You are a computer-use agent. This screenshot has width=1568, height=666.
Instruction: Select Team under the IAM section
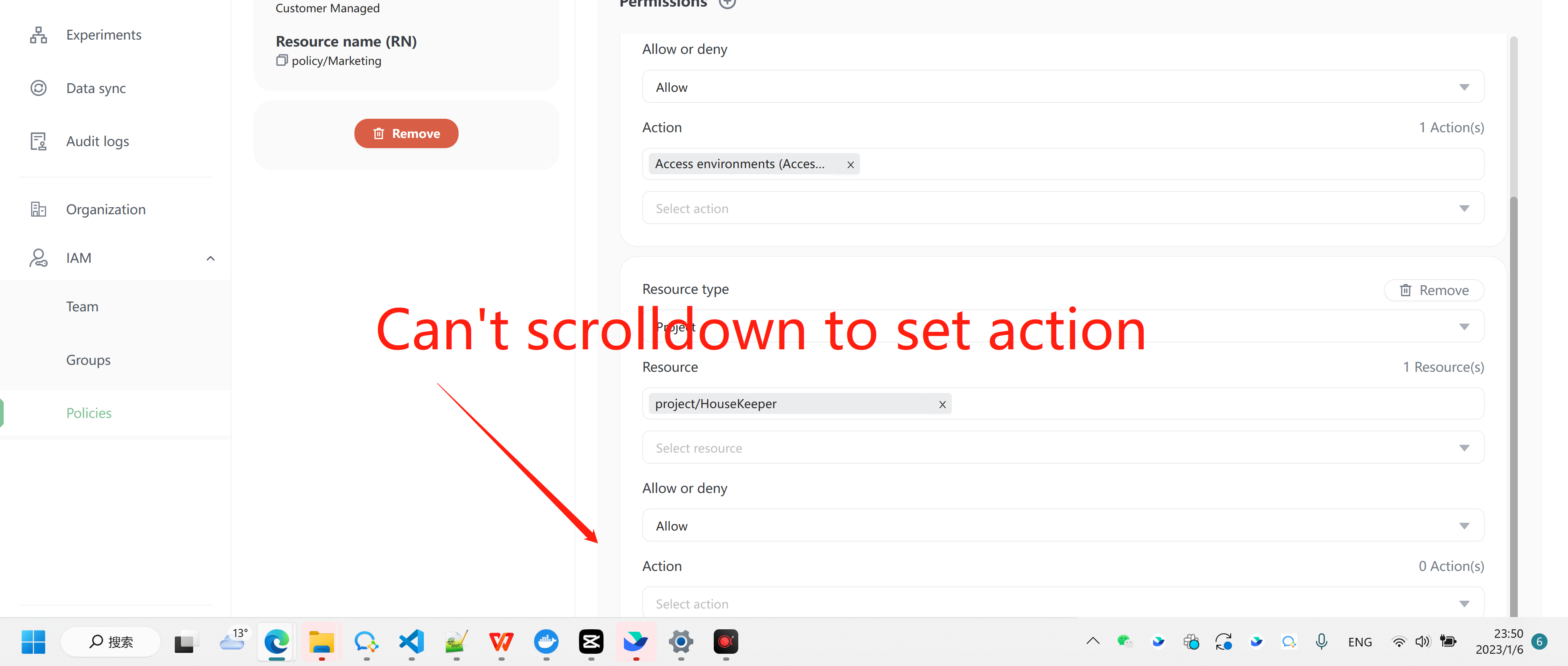(82, 306)
